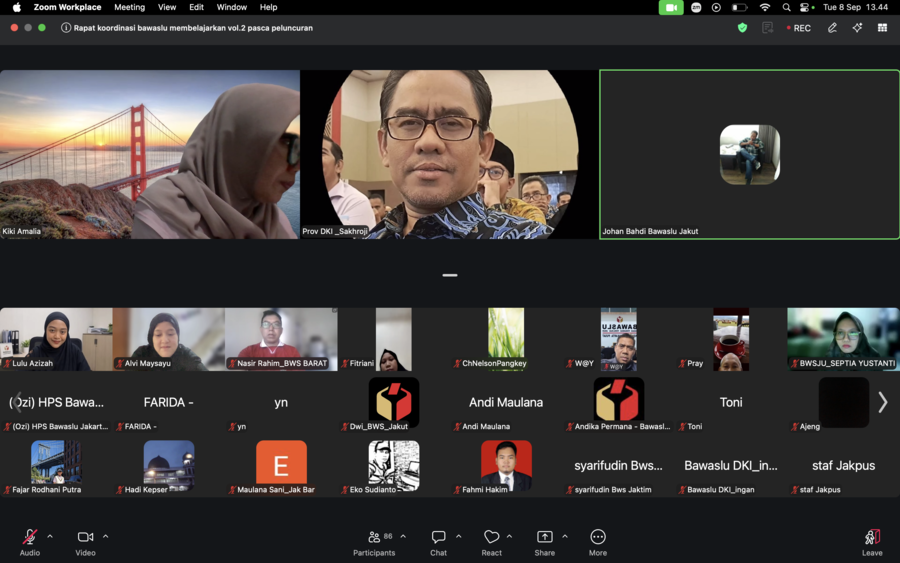Image resolution: width=900 pixels, height=563 pixels.
Task: Select BWSJU_SEPTIA YUSTANTI thumbnail
Action: pyautogui.click(x=843, y=339)
